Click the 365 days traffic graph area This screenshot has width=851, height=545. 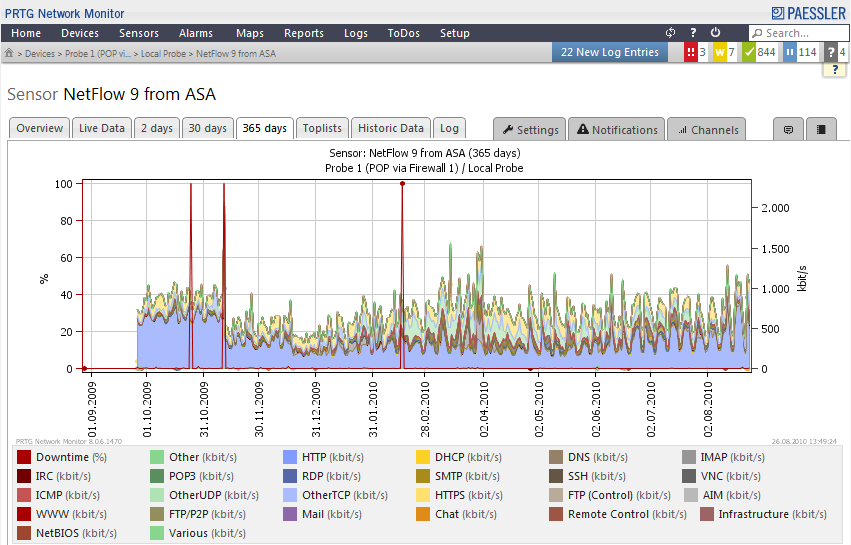tap(417, 276)
